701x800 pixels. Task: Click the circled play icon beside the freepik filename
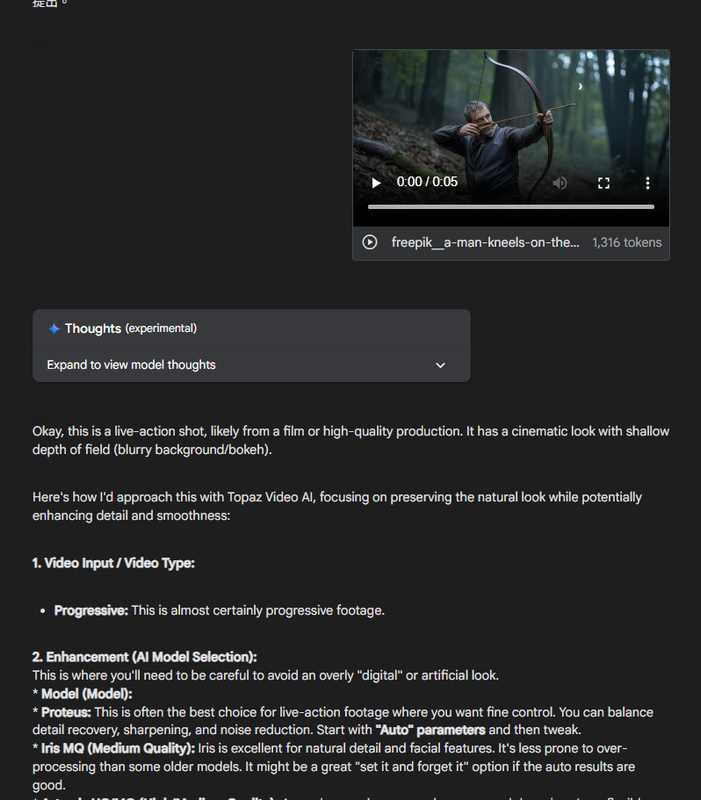[x=370, y=242]
